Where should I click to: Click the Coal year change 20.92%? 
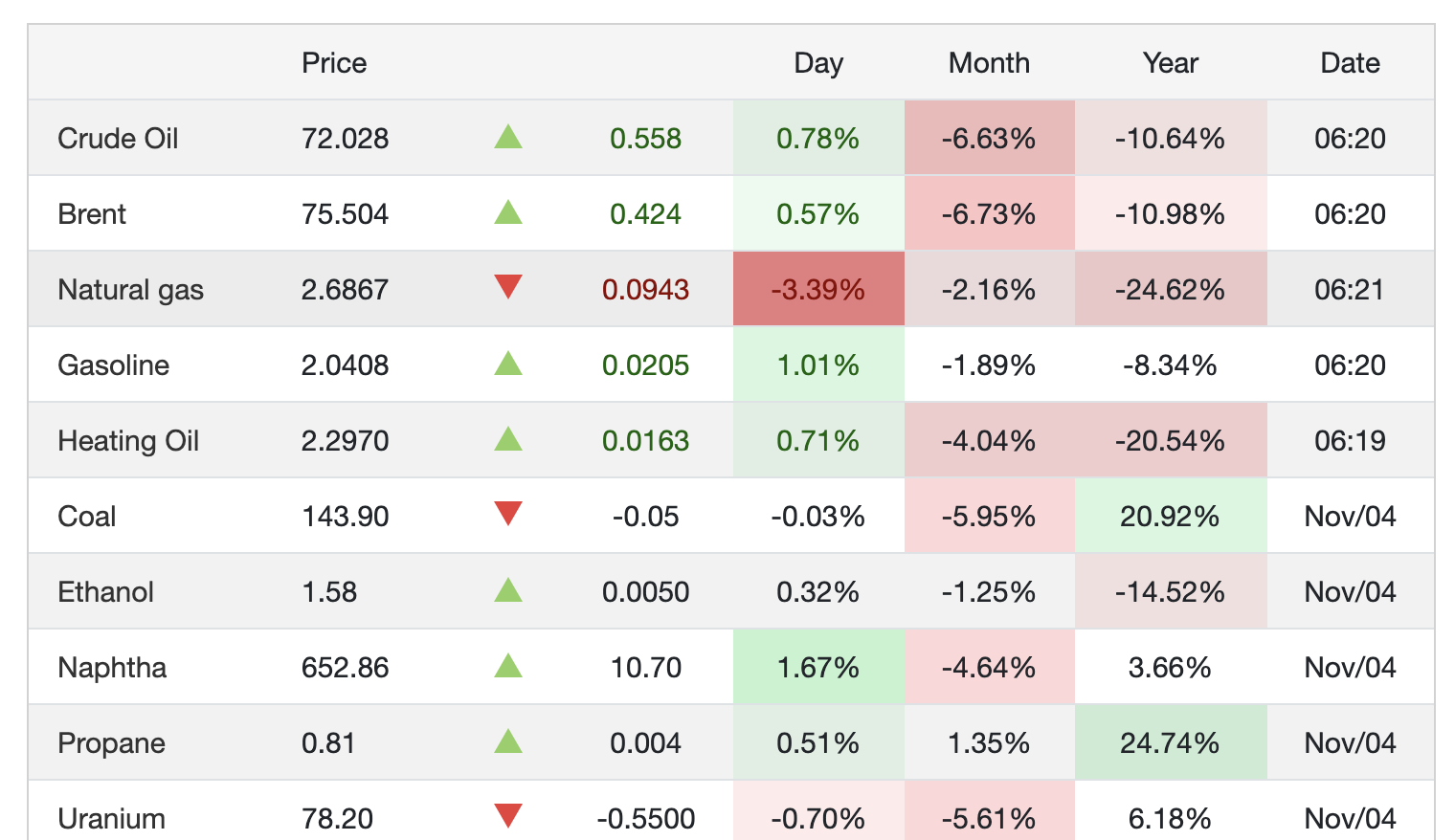point(1170,517)
